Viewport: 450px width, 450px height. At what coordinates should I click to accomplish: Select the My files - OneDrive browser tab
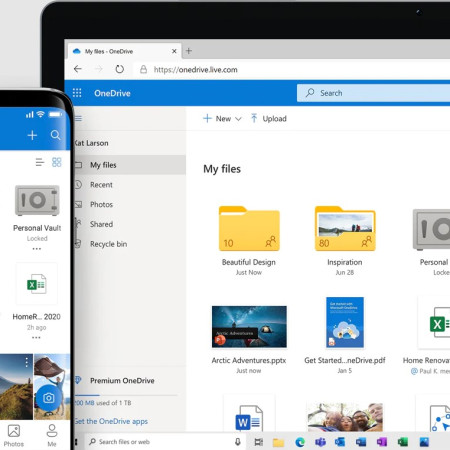123,51
